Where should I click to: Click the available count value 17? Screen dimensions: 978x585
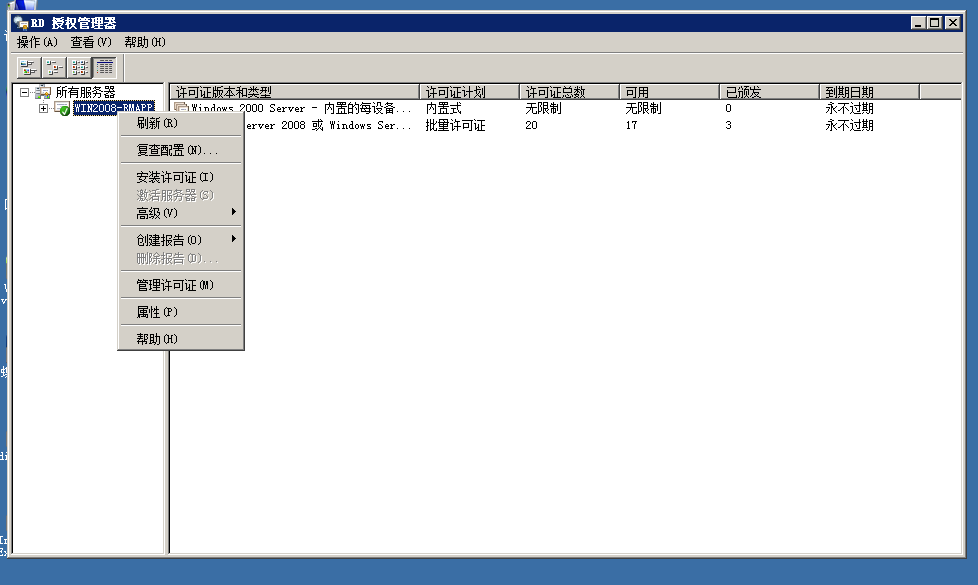pyautogui.click(x=631, y=125)
